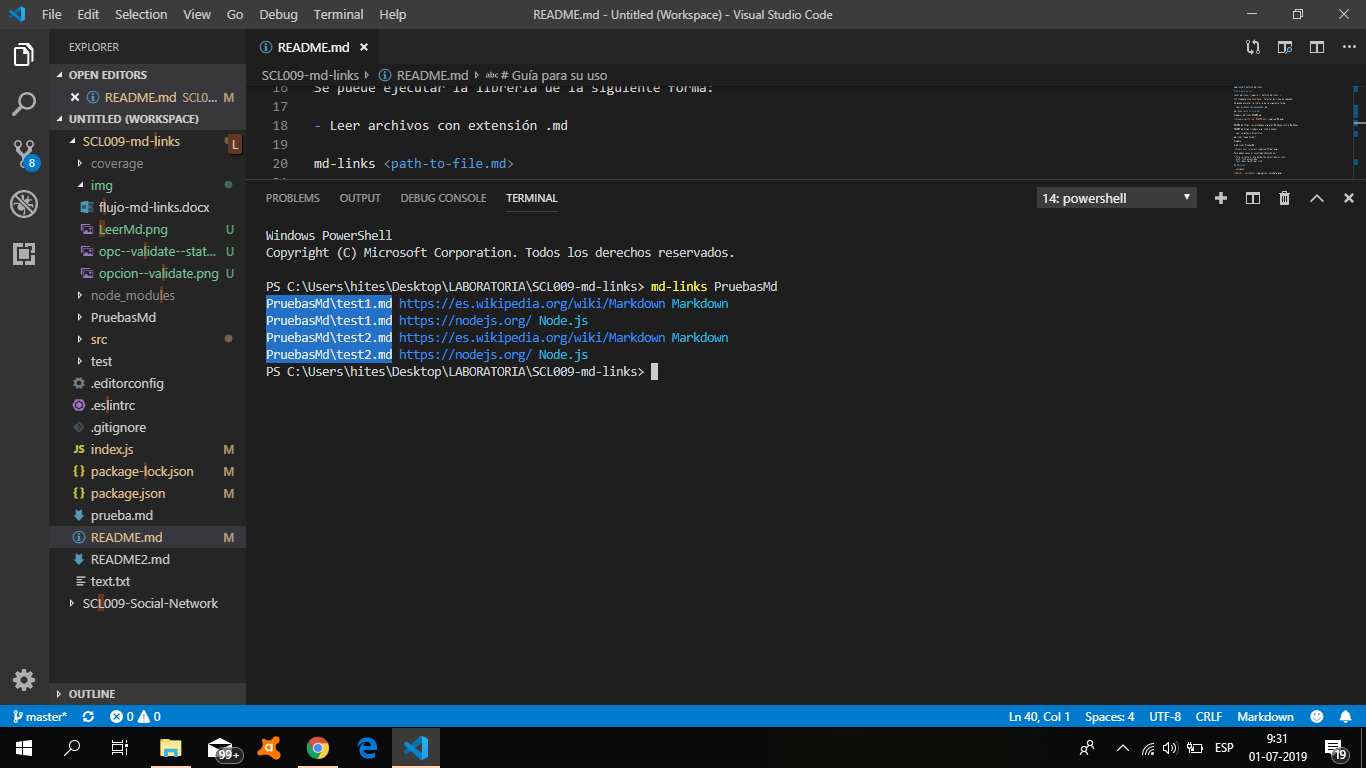Image resolution: width=1366 pixels, height=768 pixels.
Task: Open Markdown preview to the side
Action: 1285,47
